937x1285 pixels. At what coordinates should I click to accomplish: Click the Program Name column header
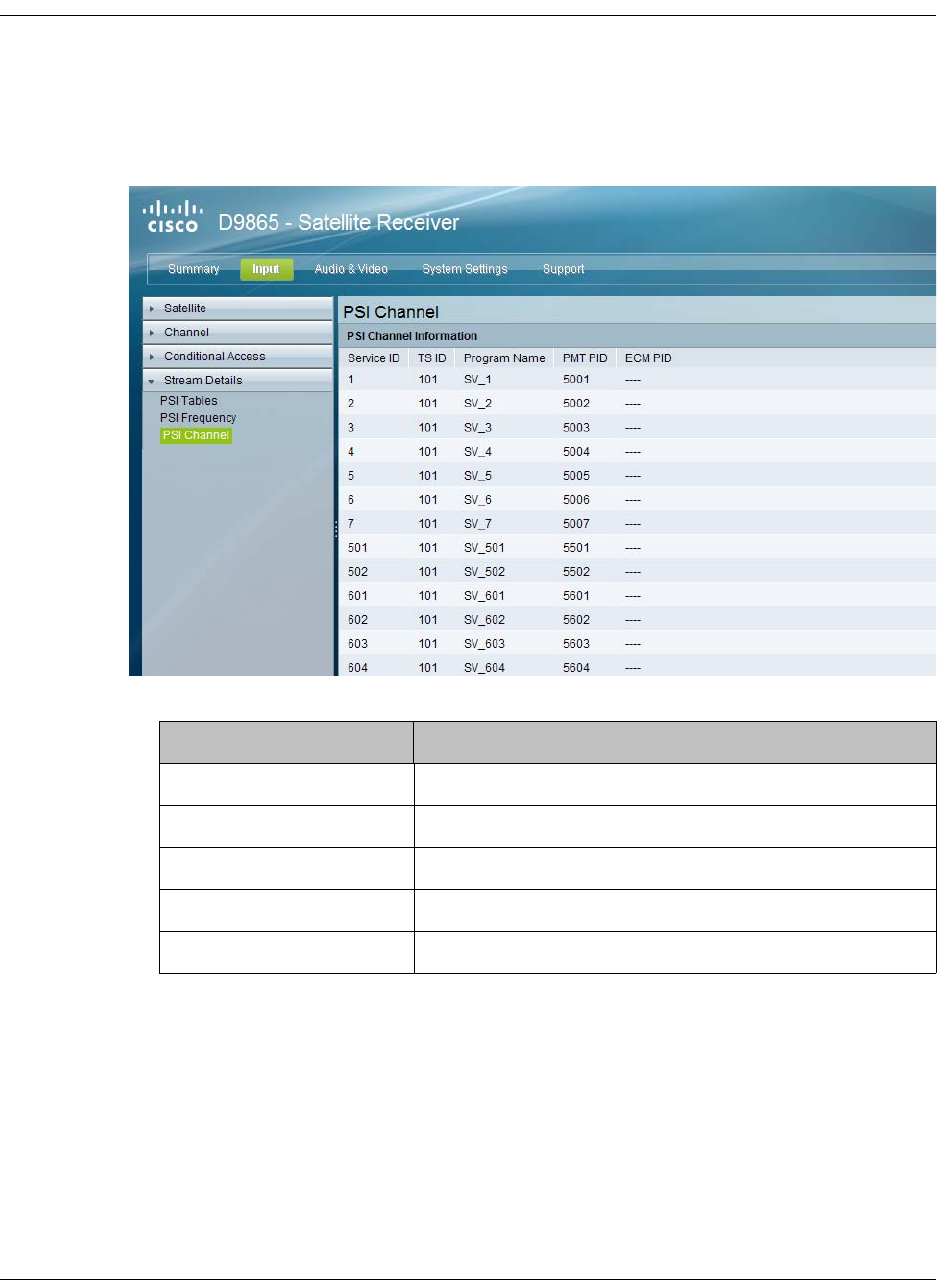tap(504, 358)
